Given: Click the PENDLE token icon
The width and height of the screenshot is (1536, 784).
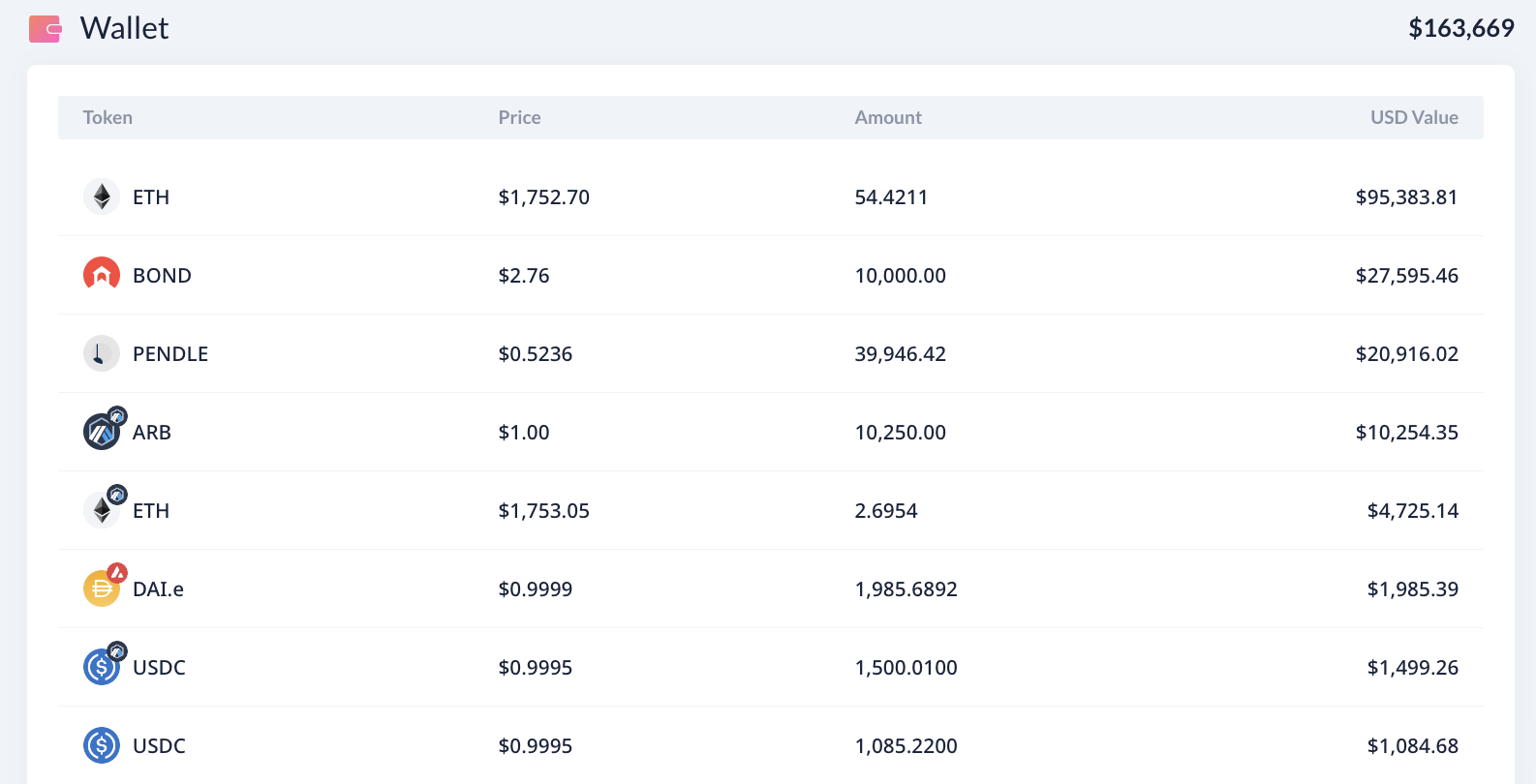Looking at the screenshot, I should point(102,354).
